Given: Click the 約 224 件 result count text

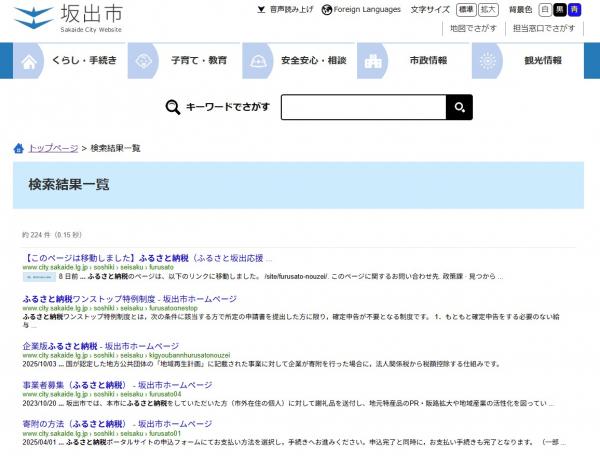Looking at the screenshot, I should tap(52, 235).
